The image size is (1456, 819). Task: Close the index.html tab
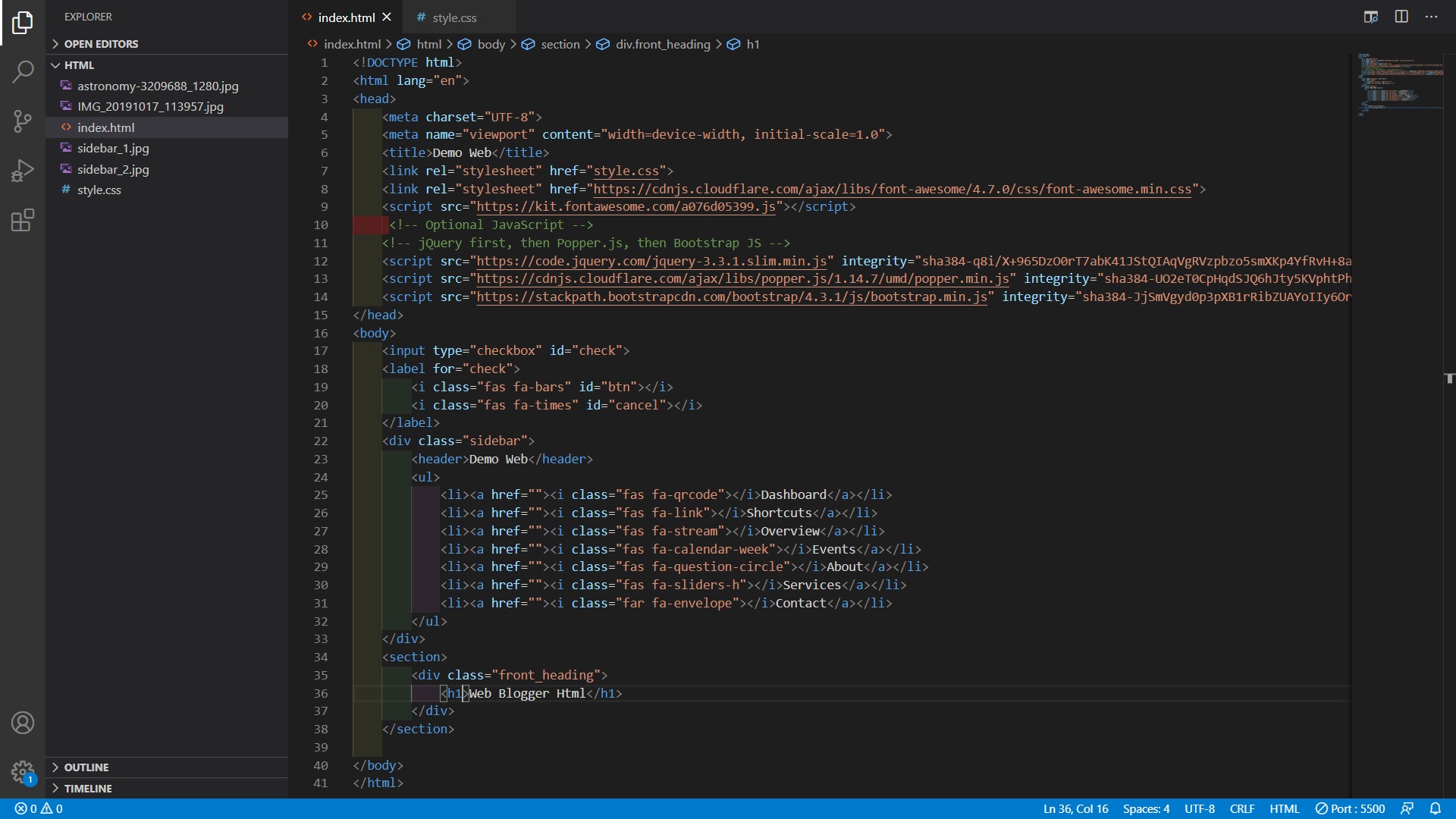[x=387, y=17]
